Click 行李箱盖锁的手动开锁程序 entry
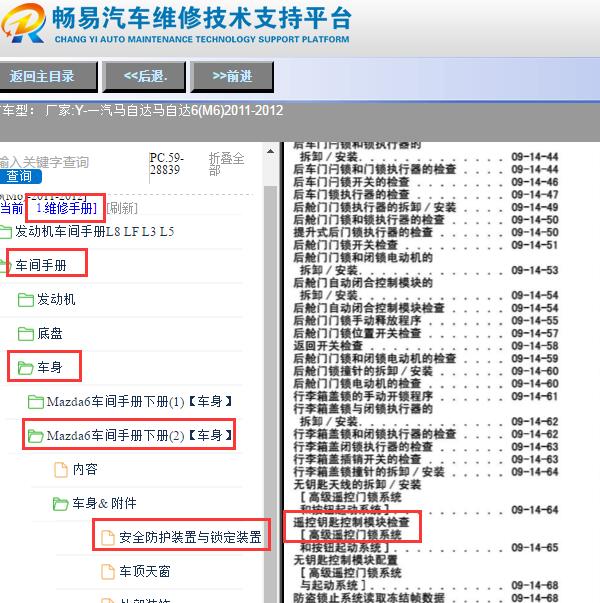Image resolution: width=600 pixels, height=603 pixels. click(363, 396)
